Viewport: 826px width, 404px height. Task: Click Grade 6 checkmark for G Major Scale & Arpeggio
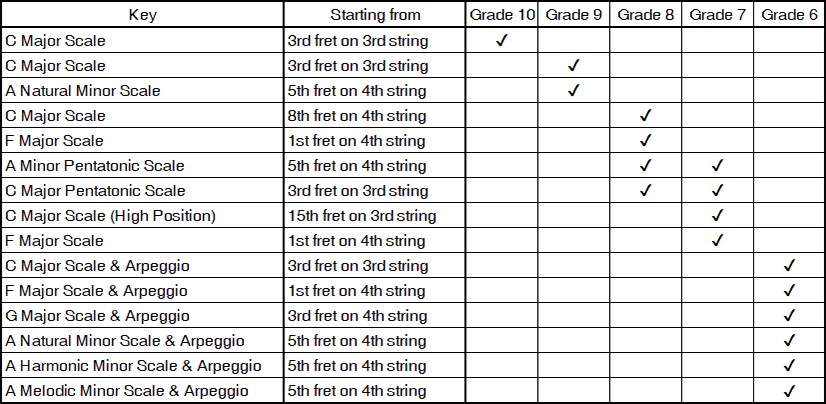pos(789,316)
